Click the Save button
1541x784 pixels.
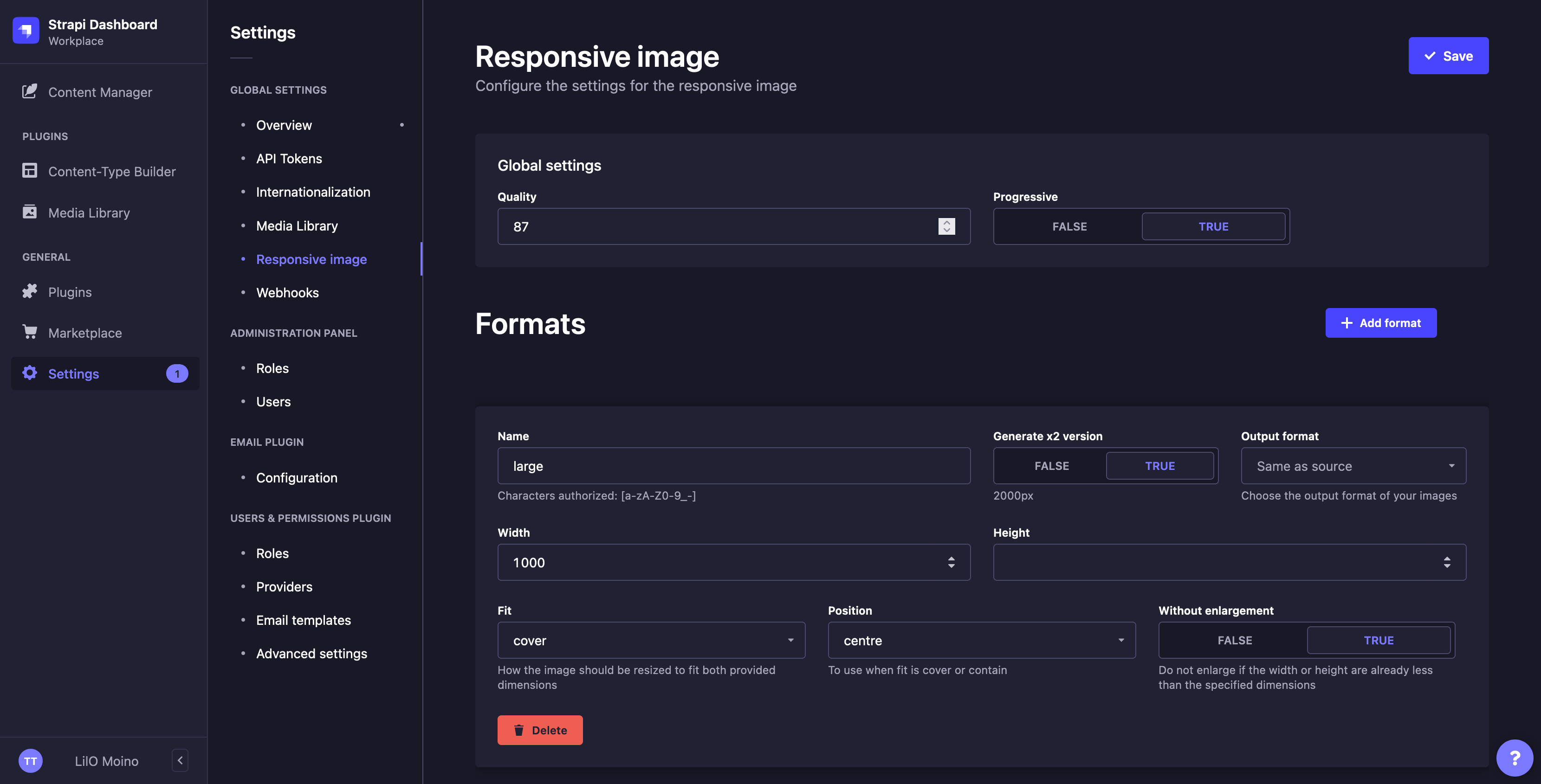point(1449,55)
